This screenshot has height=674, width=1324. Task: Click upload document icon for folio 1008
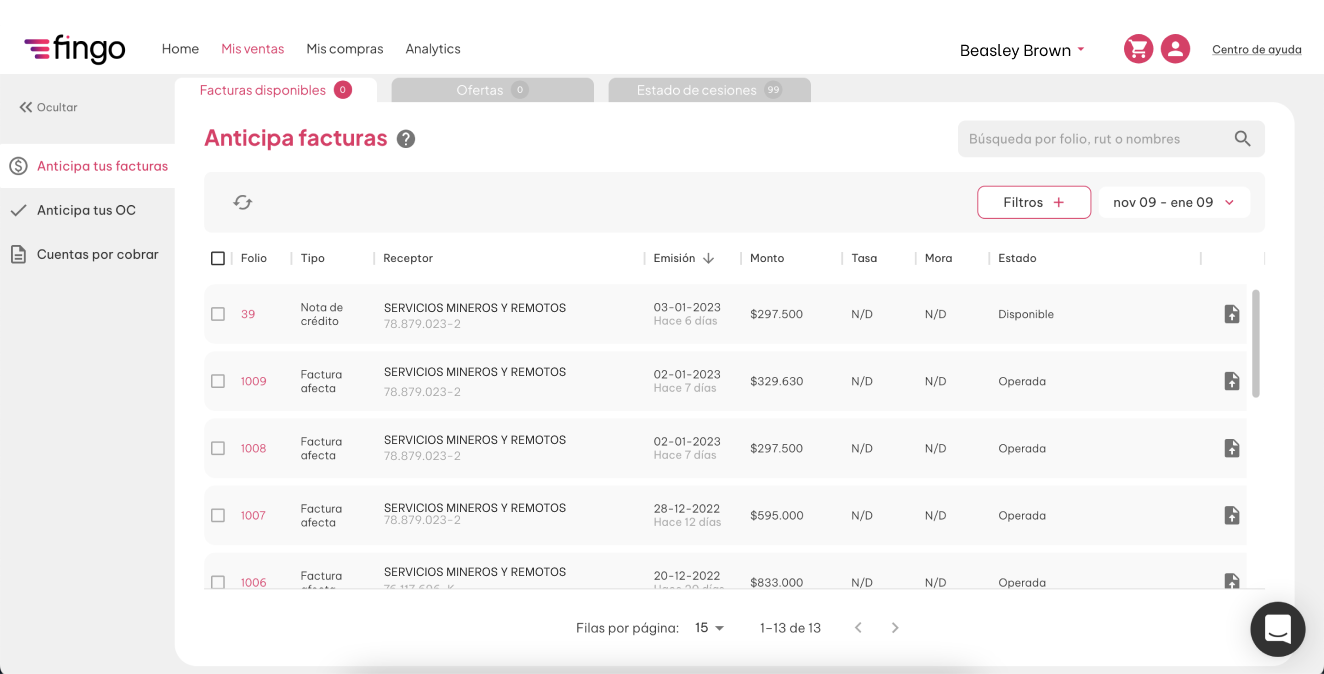point(1232,448)
